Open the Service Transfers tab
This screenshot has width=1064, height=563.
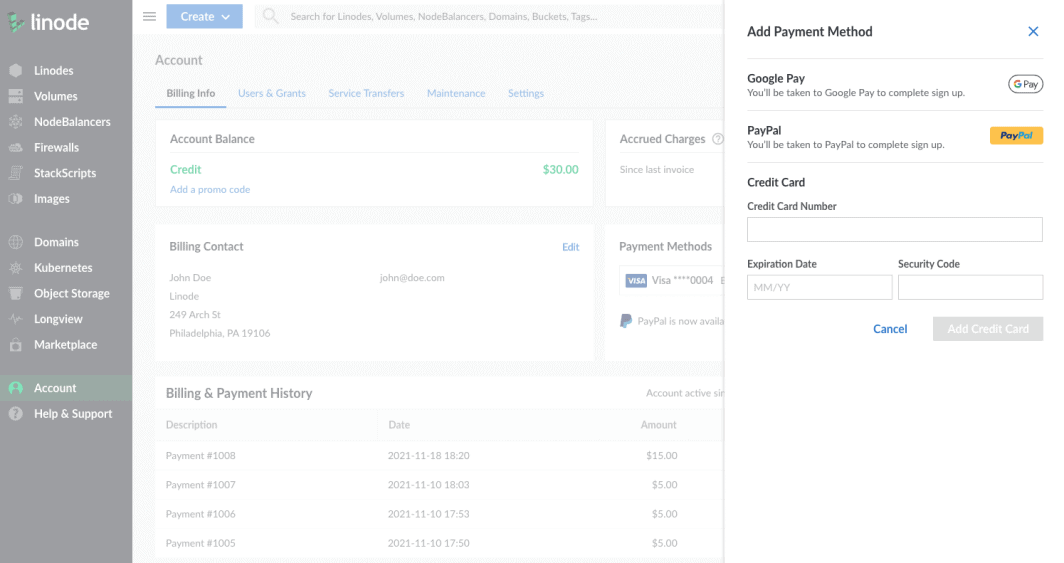(x=366, y=93)
